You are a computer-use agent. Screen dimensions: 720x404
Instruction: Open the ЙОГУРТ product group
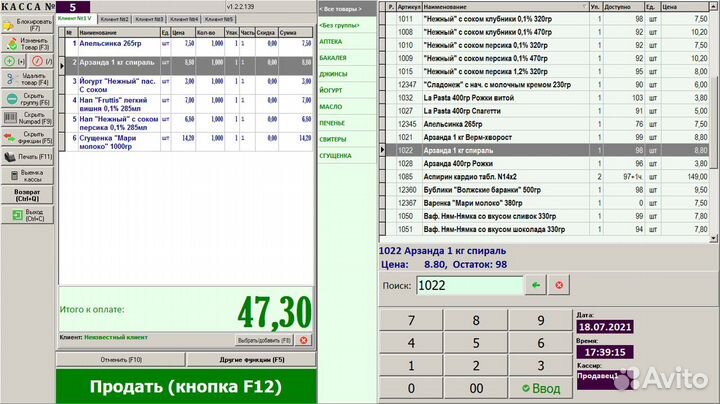coord(330,89)
